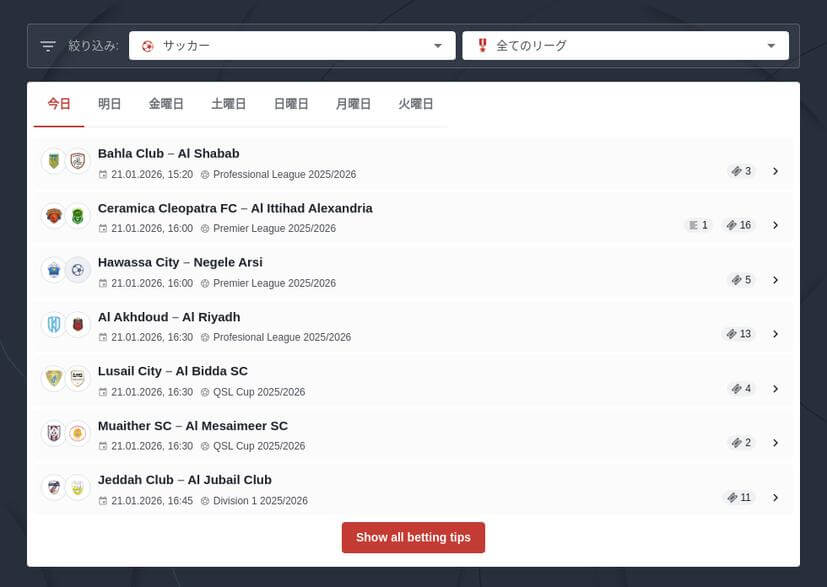Click the filter icon beside 絞り込み
827x587 pixels.
click(48, 46)
